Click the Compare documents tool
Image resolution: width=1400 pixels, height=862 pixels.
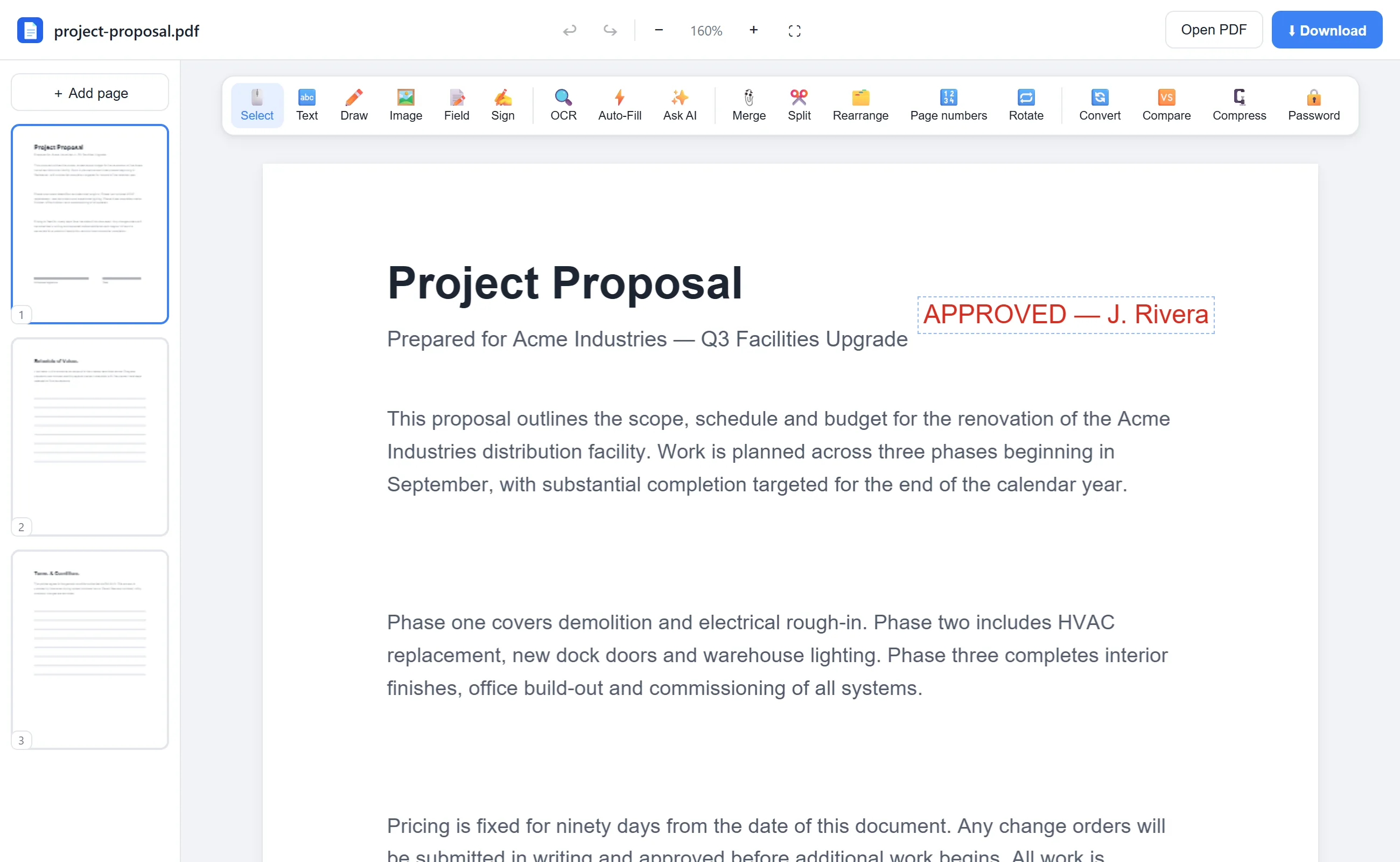tap(1166, 106)
